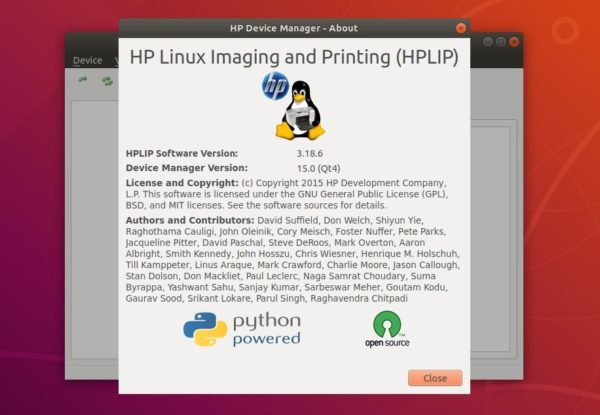
Task: Open the Device menu in background window
Action: 88,60
